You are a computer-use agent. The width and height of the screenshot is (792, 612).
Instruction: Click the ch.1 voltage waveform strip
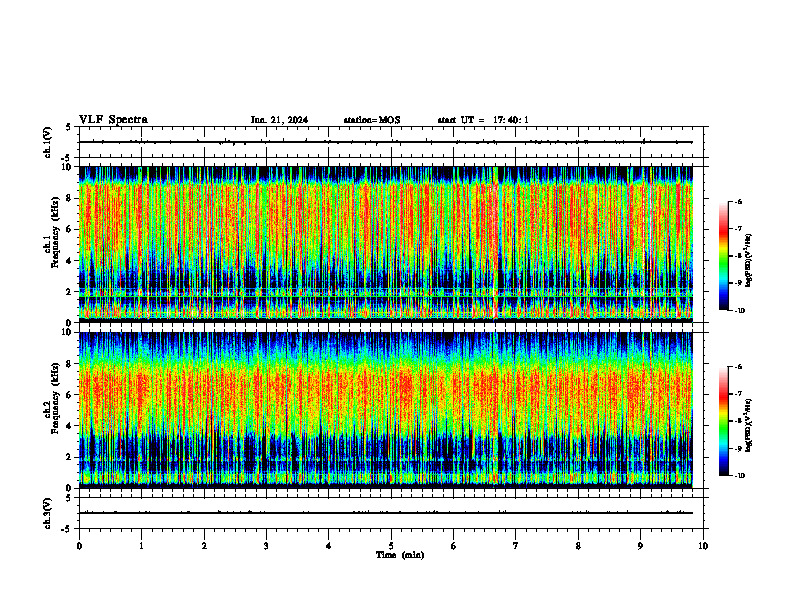click(x=391, y=142)
